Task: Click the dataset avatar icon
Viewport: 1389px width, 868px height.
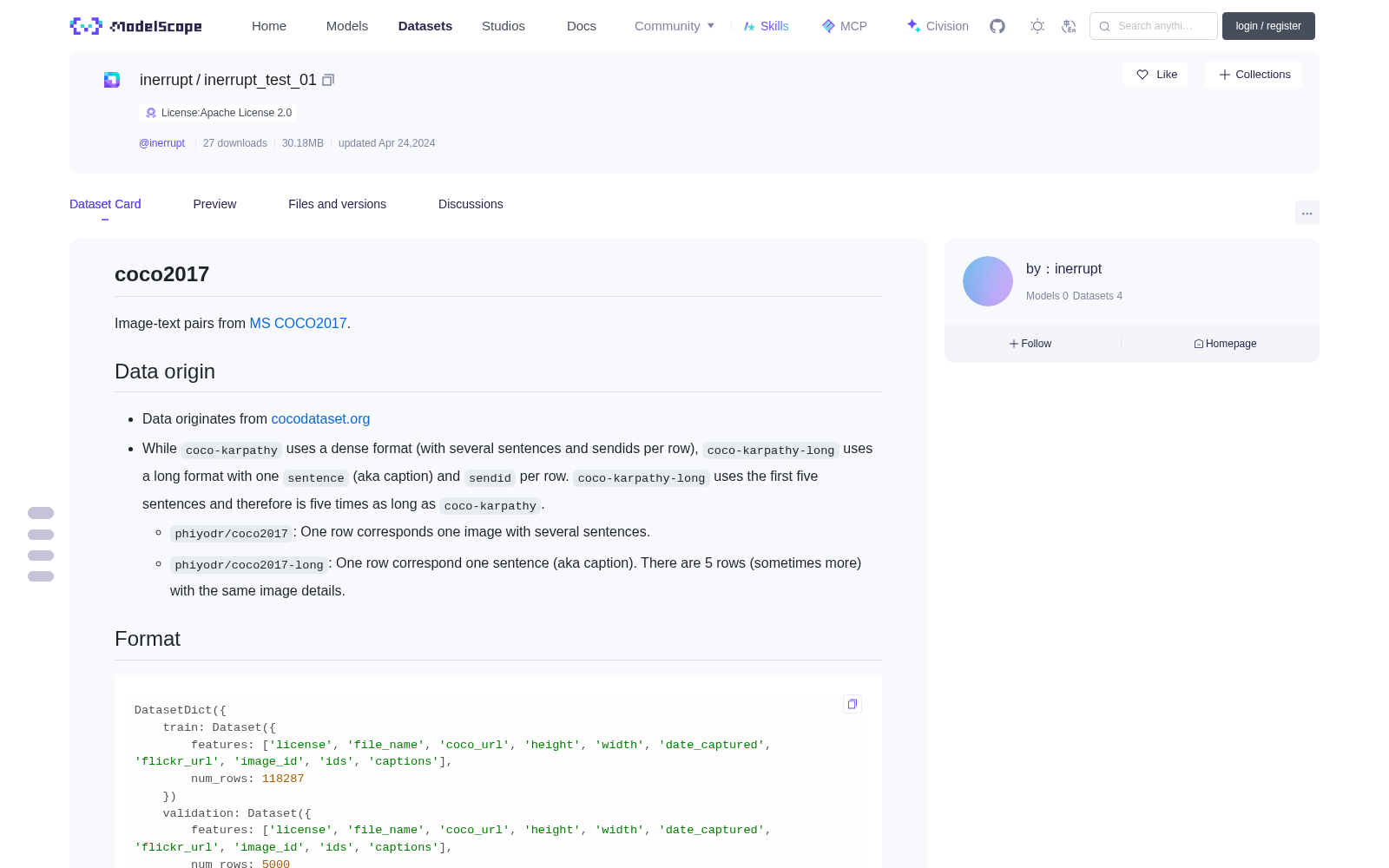Action: [112, 80]
